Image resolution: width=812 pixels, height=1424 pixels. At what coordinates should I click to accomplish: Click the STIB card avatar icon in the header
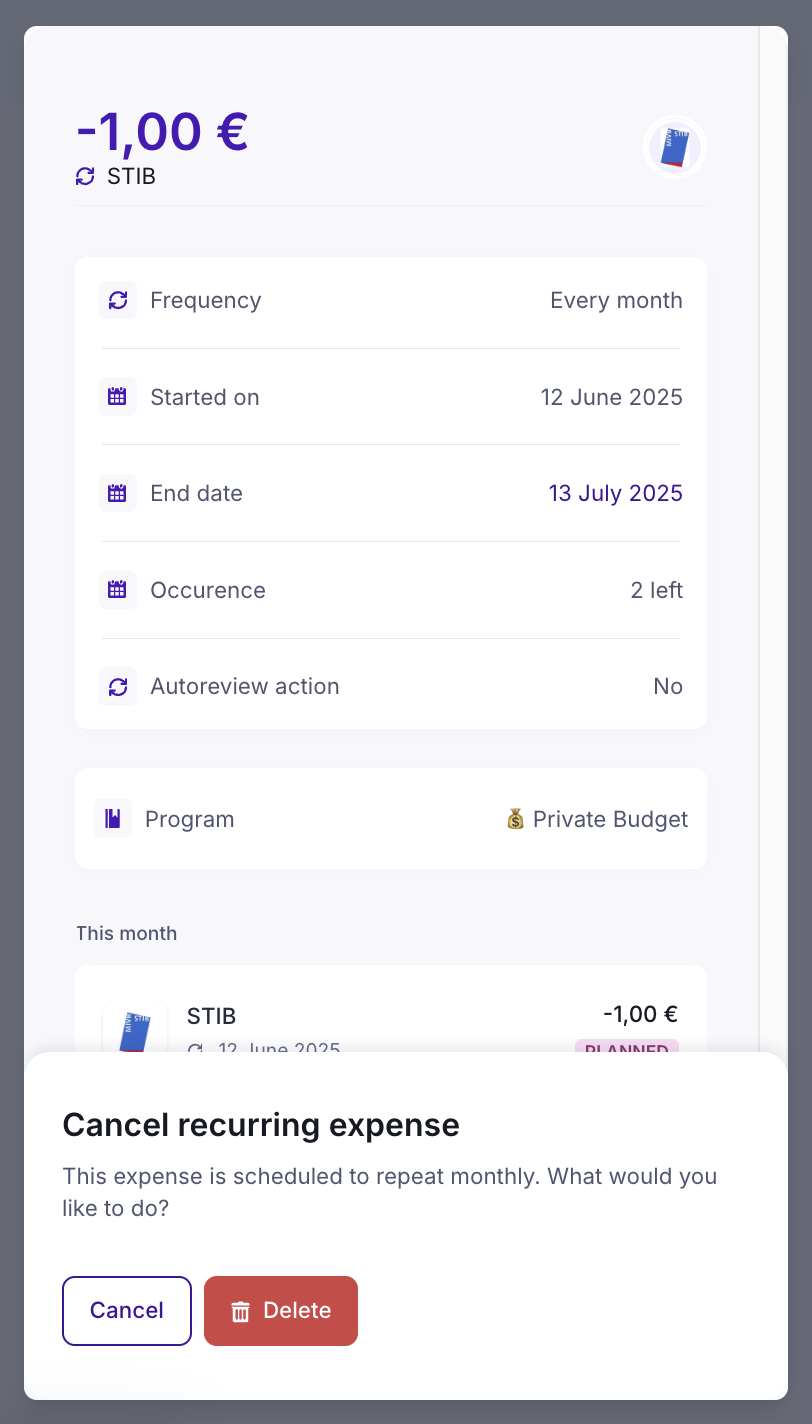coord(675,148)
